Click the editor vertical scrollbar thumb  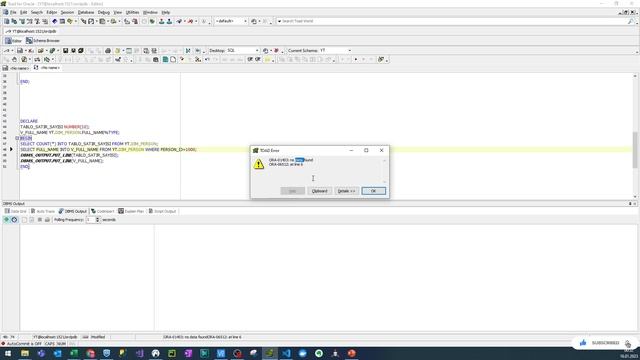point(635,149)
